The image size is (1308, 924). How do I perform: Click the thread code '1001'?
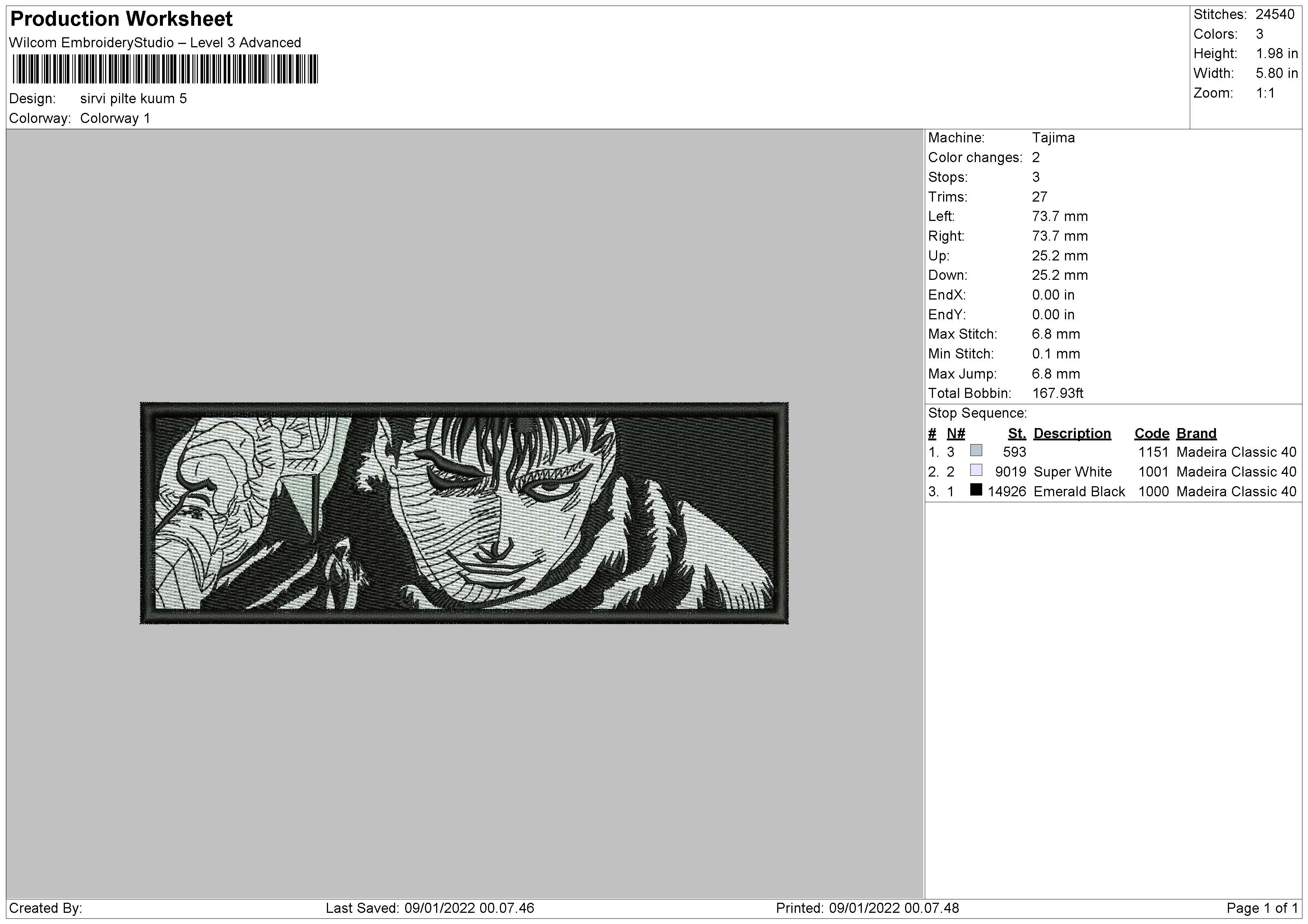pos(1153,472)
